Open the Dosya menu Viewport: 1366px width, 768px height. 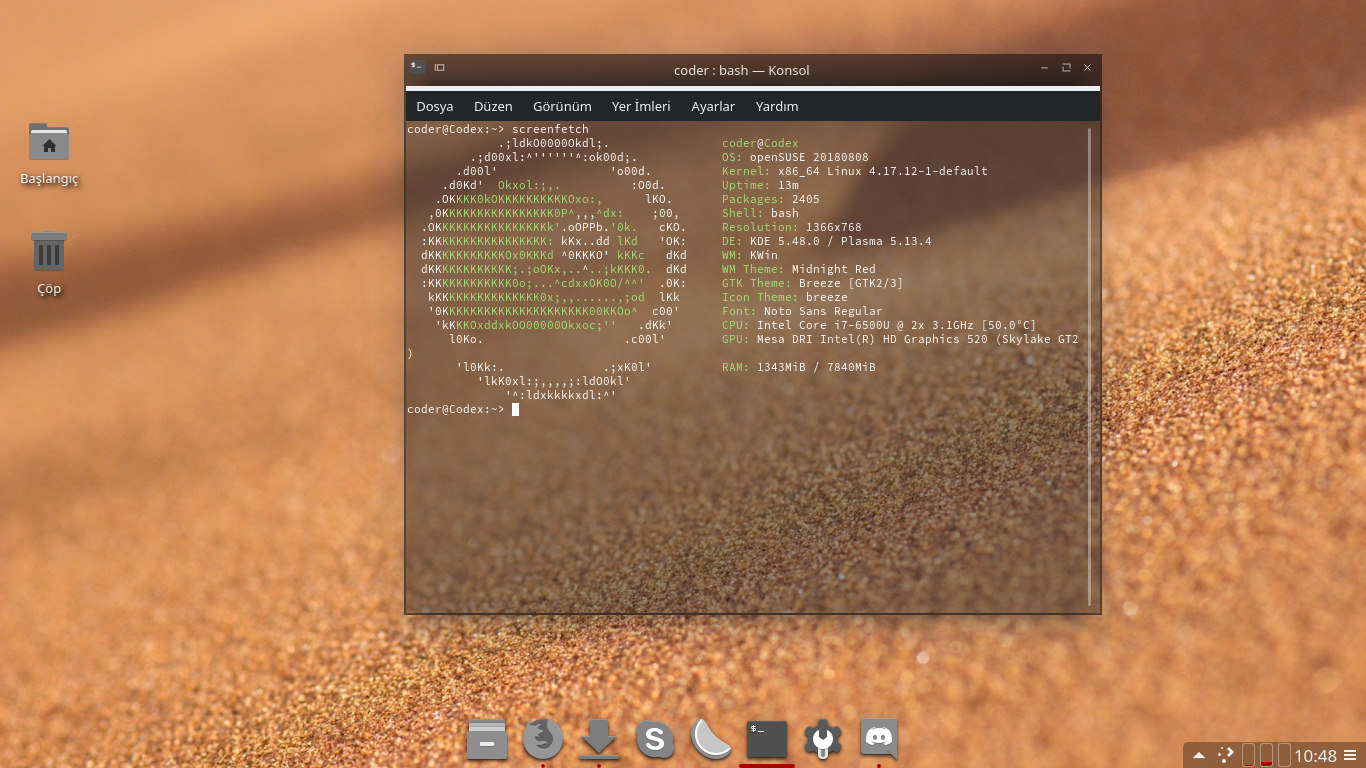[435, 106]
